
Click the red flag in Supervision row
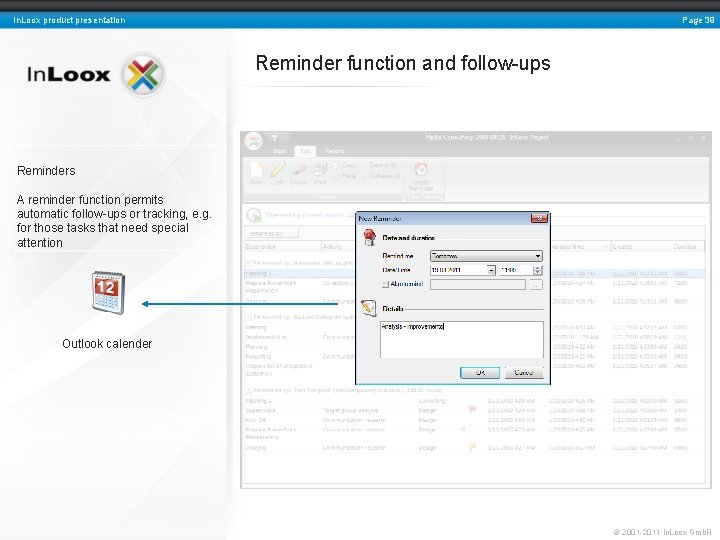click(x=472, y=410)
